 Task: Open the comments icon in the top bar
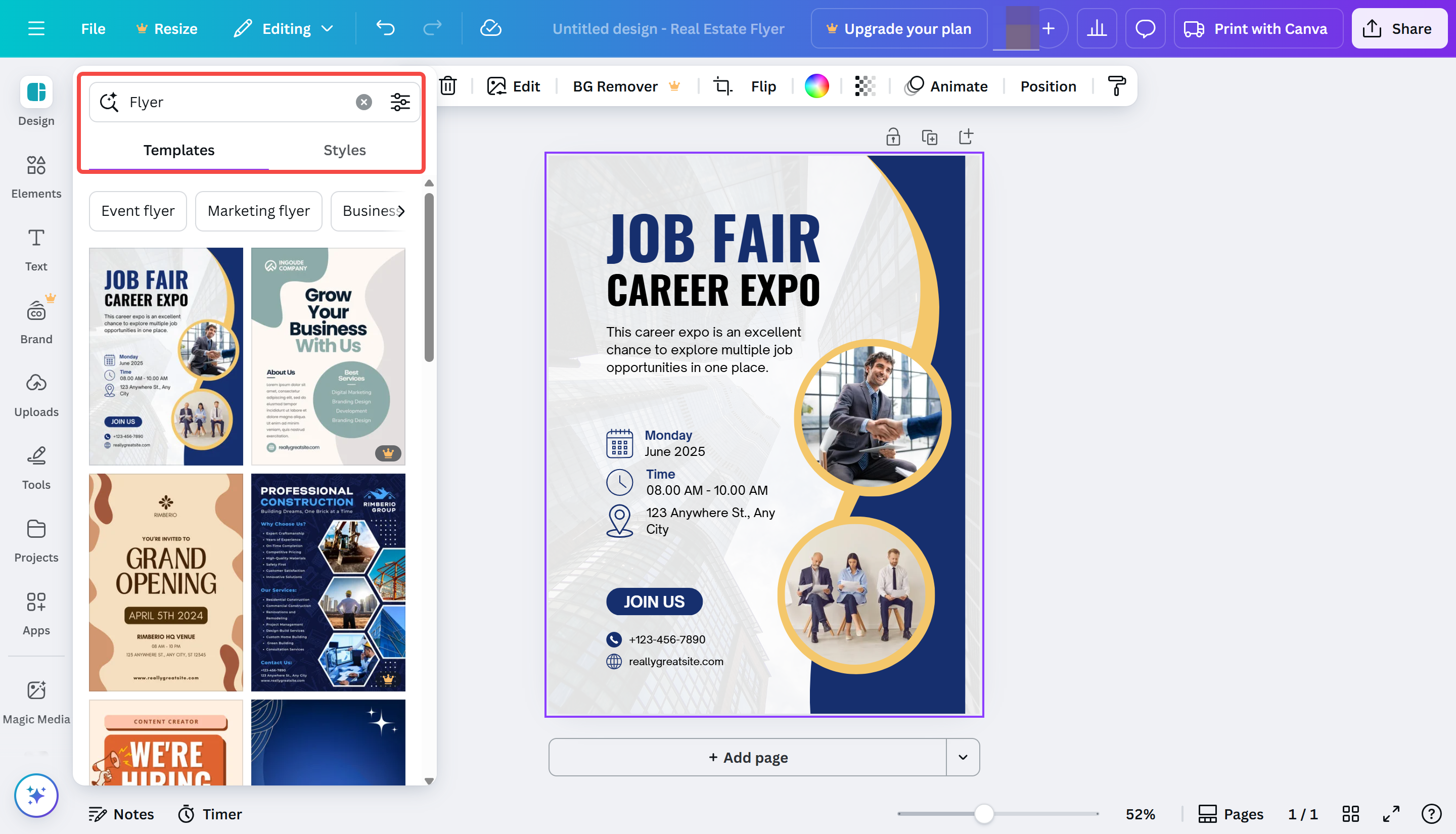[x=1145, y=28]
